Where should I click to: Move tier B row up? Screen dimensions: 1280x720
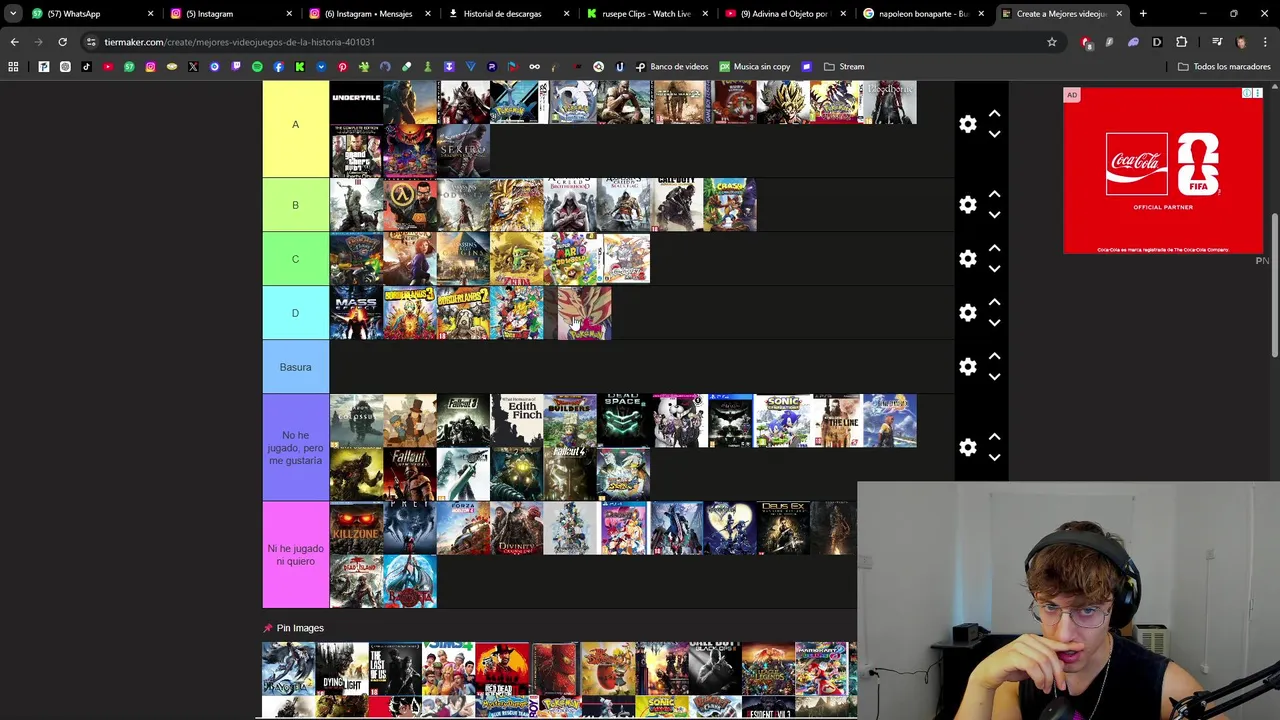[x=994, y=195]
